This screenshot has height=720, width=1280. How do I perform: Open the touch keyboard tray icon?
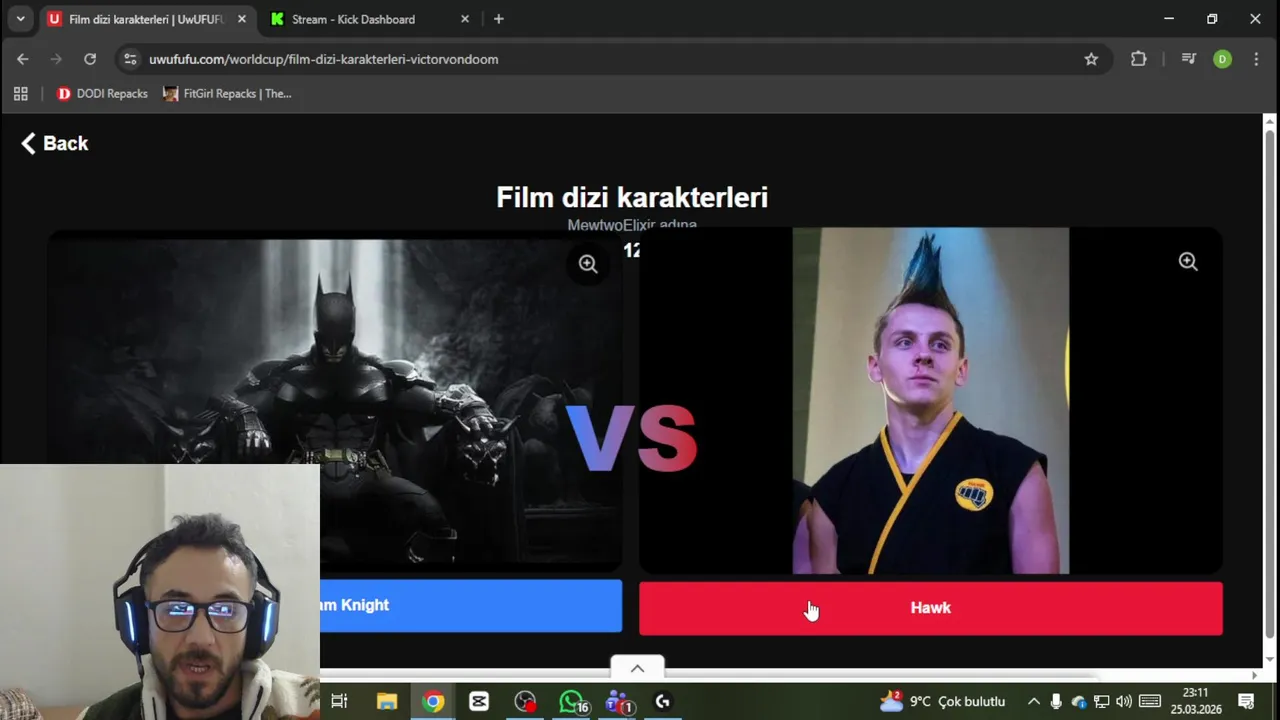click(1150, 701)
